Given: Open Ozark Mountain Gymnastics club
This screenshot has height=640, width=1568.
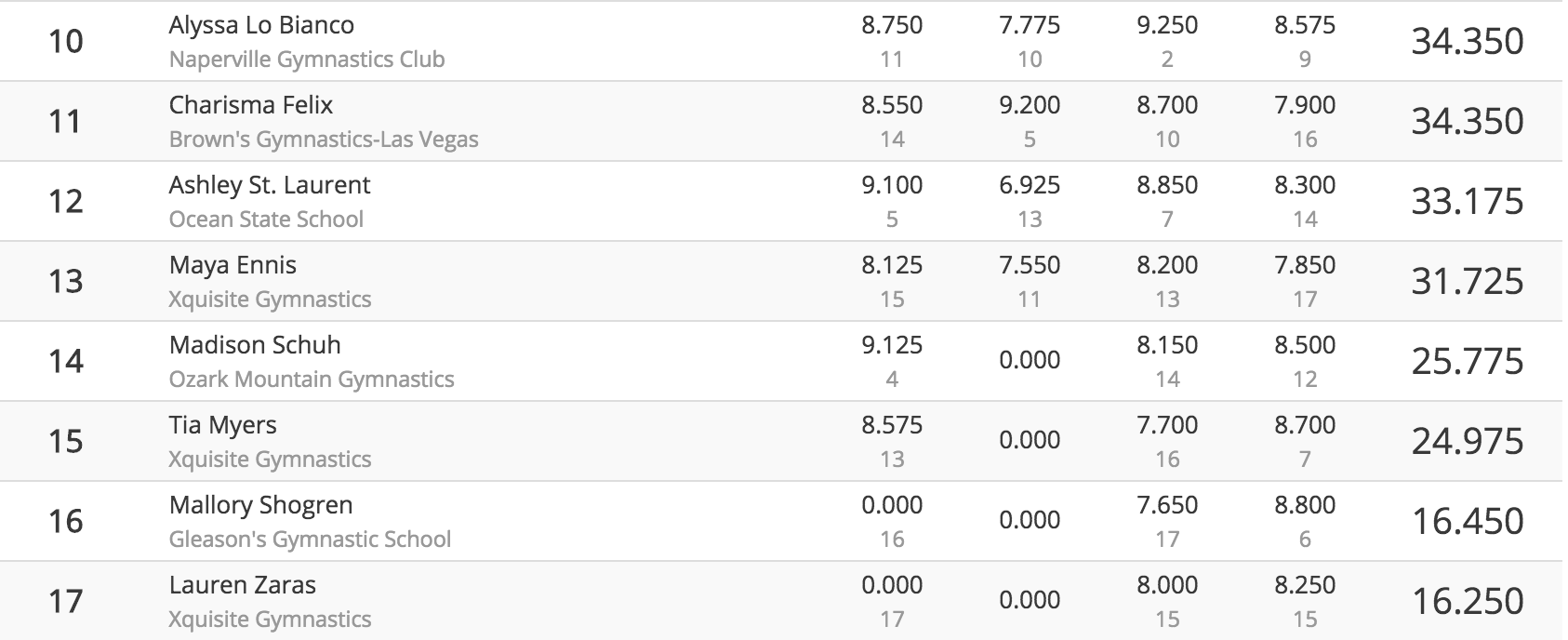Looking at the screenshot, I should coord(312,380).
